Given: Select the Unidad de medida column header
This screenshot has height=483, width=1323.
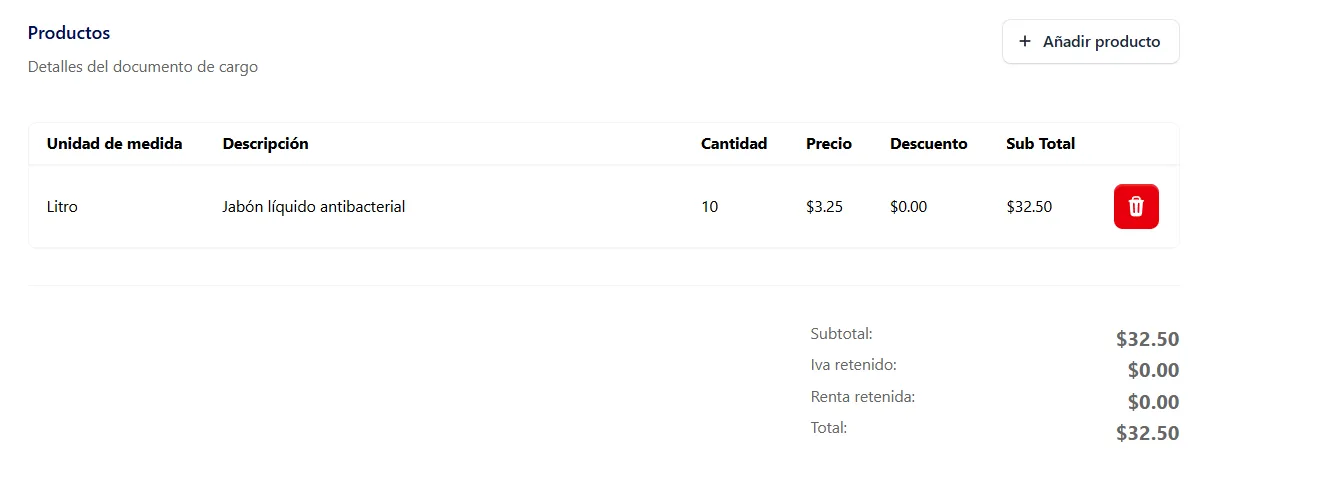Looking at the screenshot, I should (x=114, y=144).
